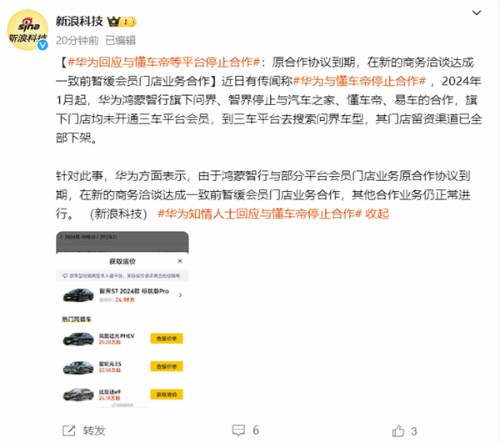Click the 已编辑 edited label
Screen dimensions: 500x443
(x=121, y=40)
